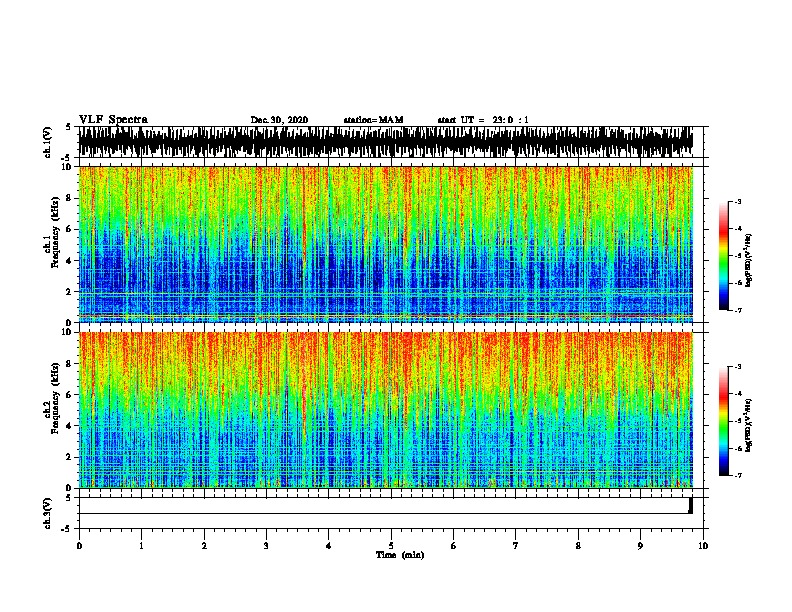Click the "station=MAM" header label
This screenshot has width=792, height=612.
373,120
